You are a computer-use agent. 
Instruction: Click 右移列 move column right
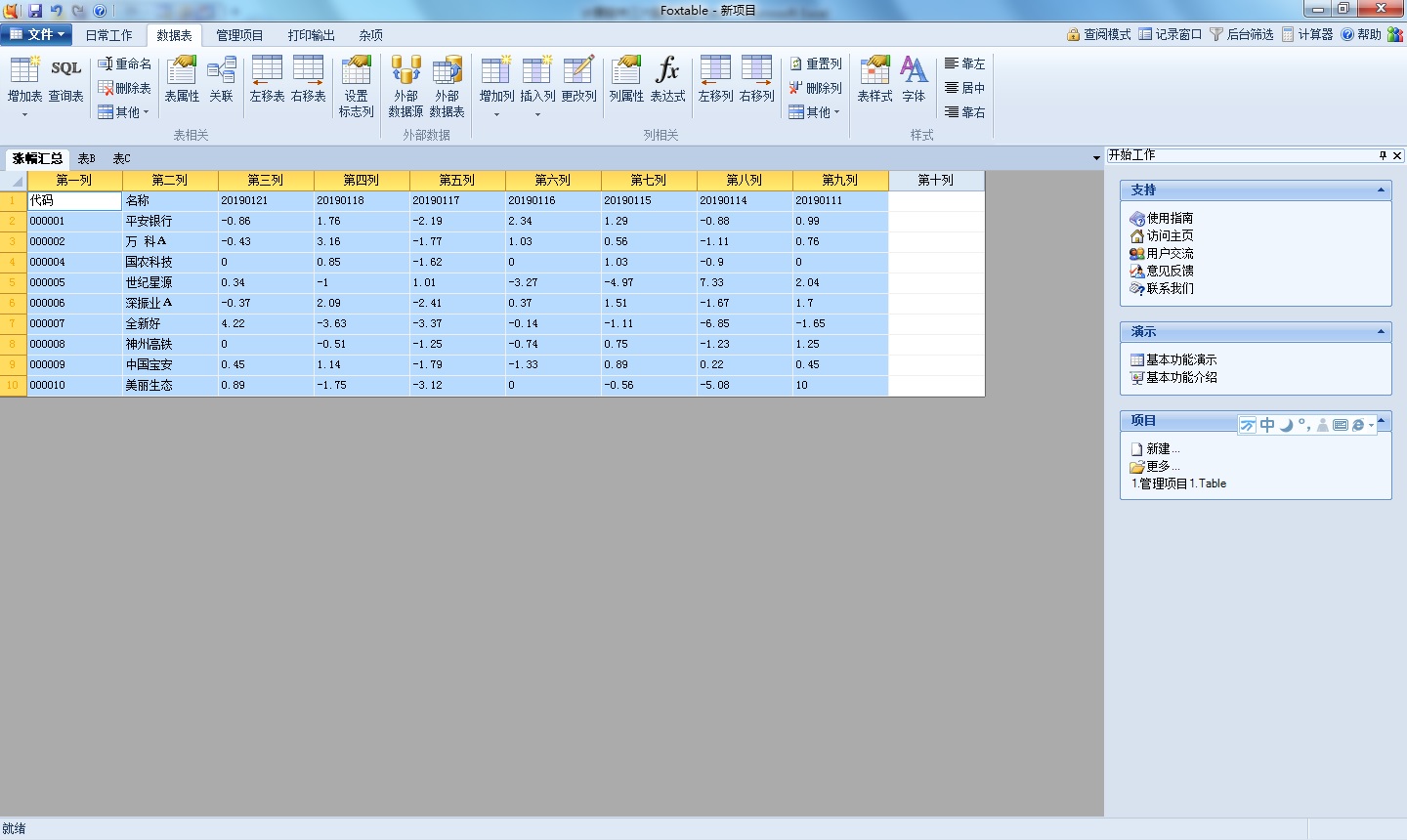click(x=756, y=80)
